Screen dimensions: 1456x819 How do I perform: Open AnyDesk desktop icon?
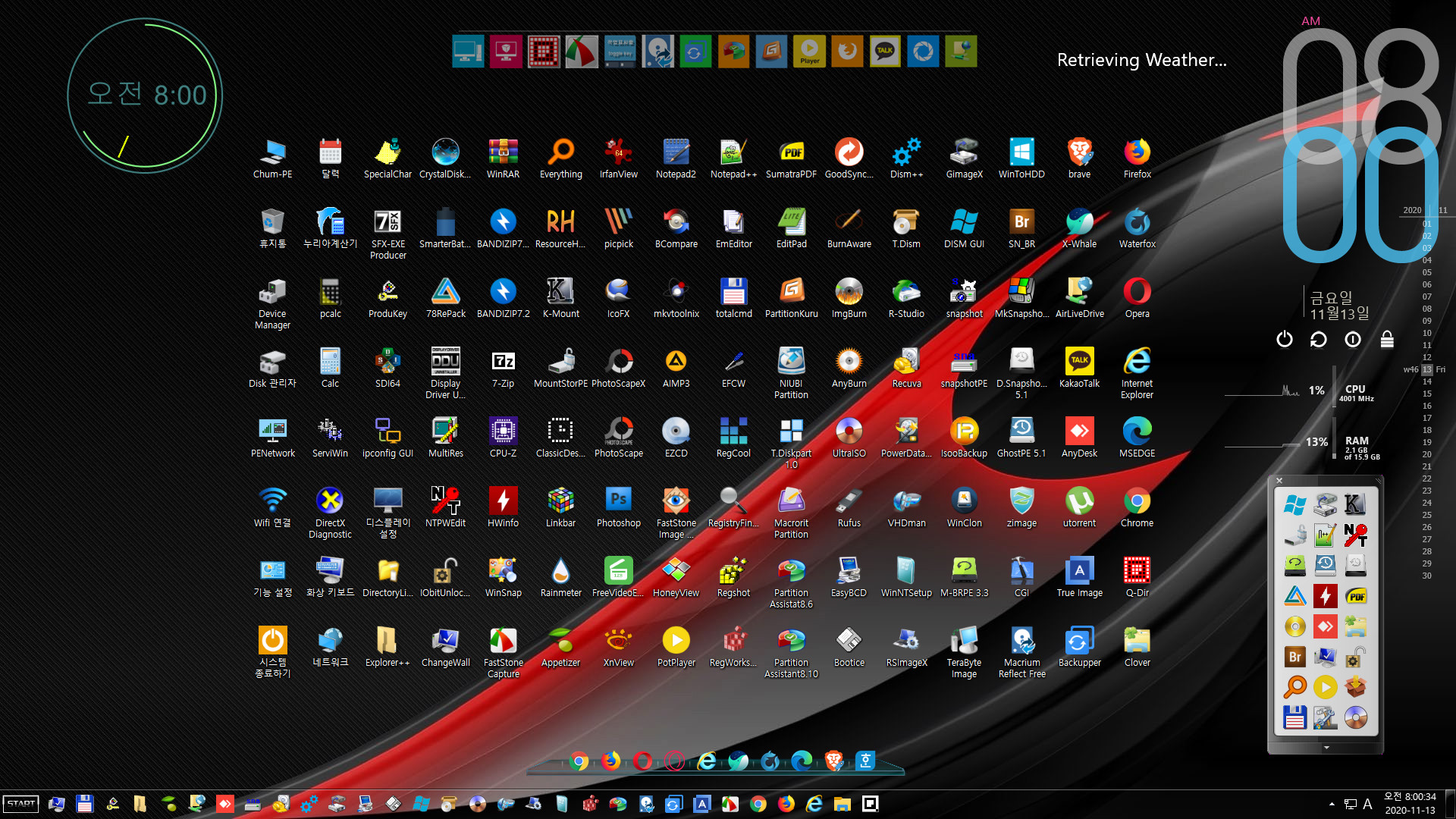1079,438
